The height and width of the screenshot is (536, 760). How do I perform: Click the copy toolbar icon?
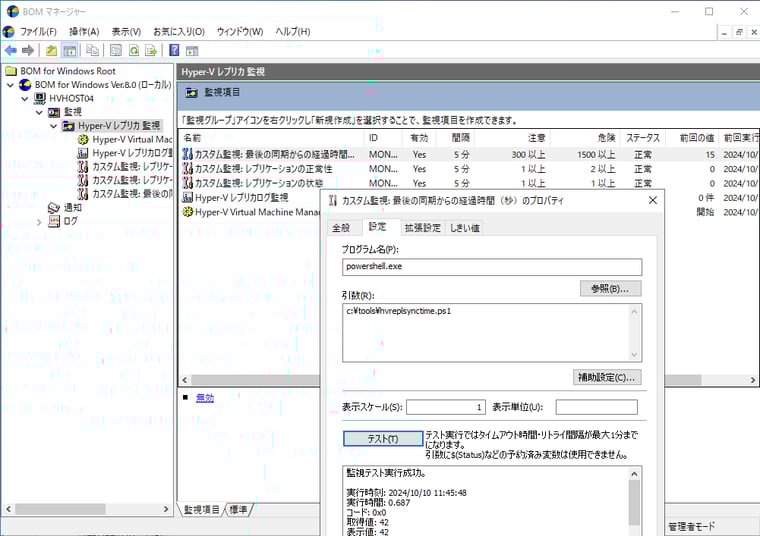click(92, 50)
